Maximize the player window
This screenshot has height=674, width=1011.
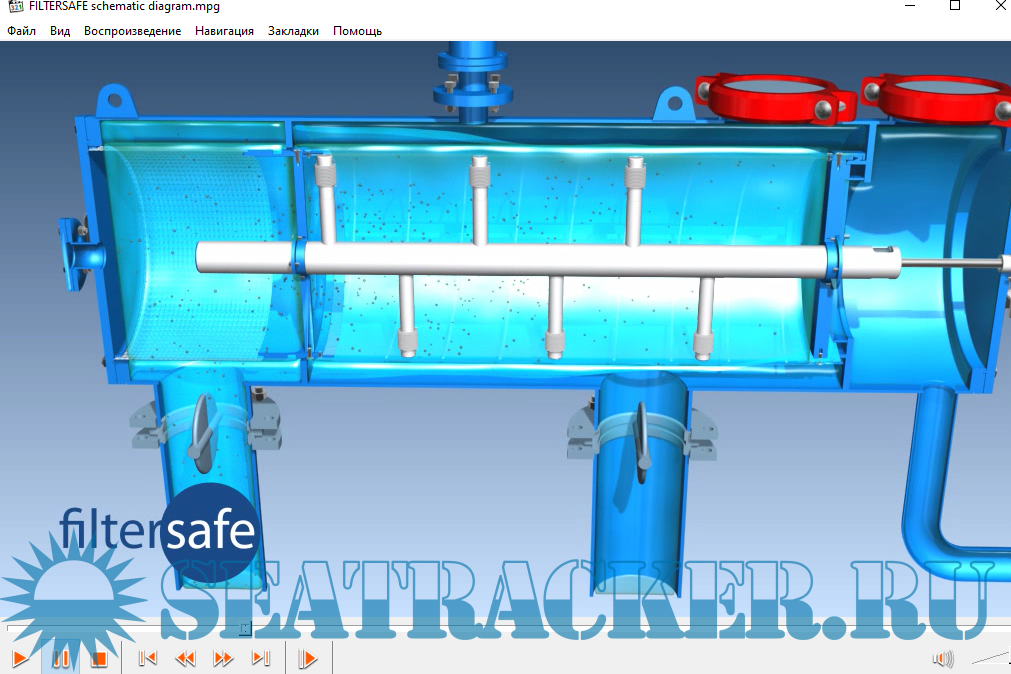click(x=954, y=6)
